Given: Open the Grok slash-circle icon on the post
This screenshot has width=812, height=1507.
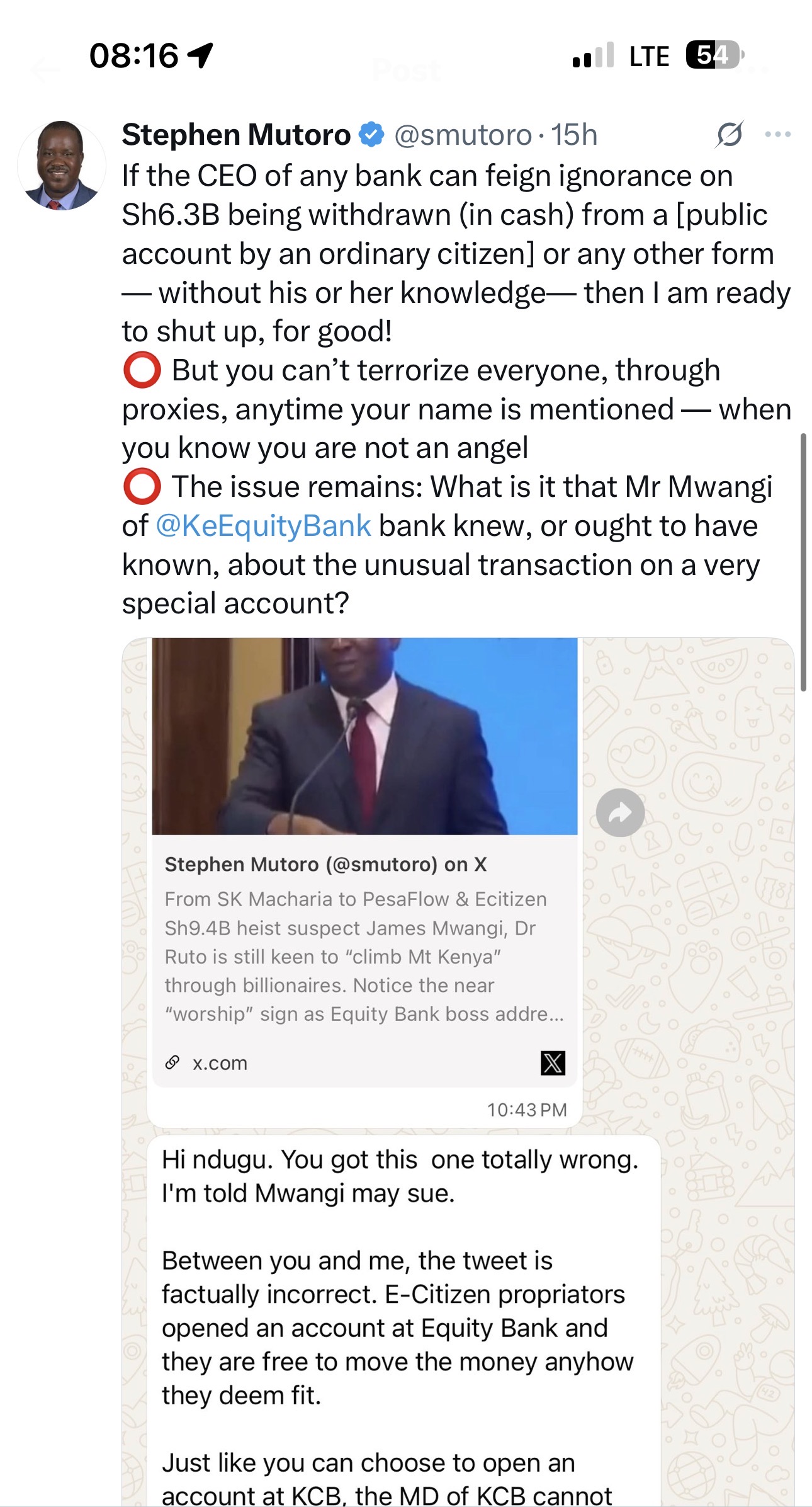Looking at the screenshot, I should pyautogui.click(x=730, y=134).
